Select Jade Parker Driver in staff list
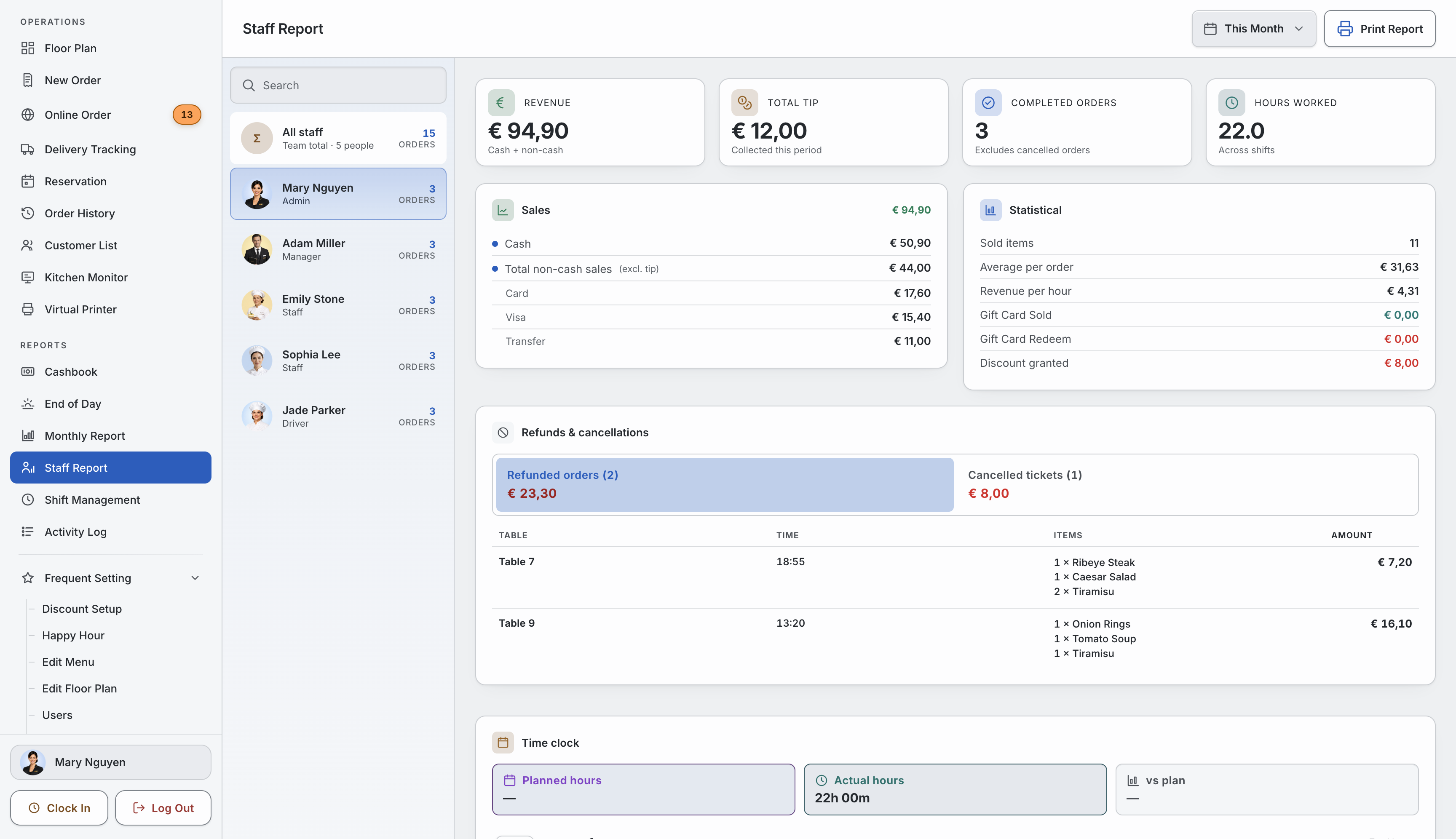The image size is (1456, 839). [x=338, y=417]
